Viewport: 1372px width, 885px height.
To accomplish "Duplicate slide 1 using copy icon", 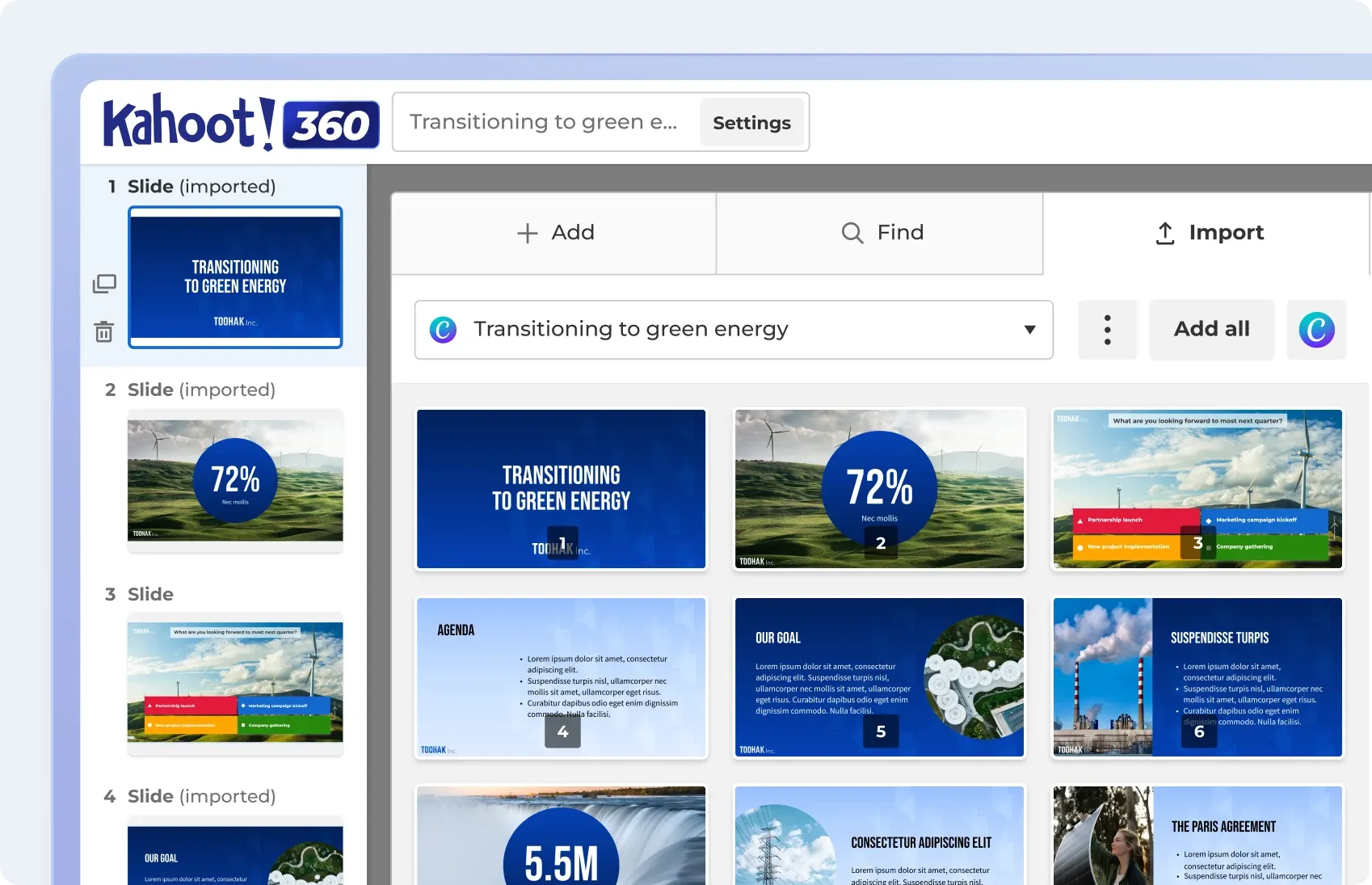I will pyautogui.click(x=104, y=284).
